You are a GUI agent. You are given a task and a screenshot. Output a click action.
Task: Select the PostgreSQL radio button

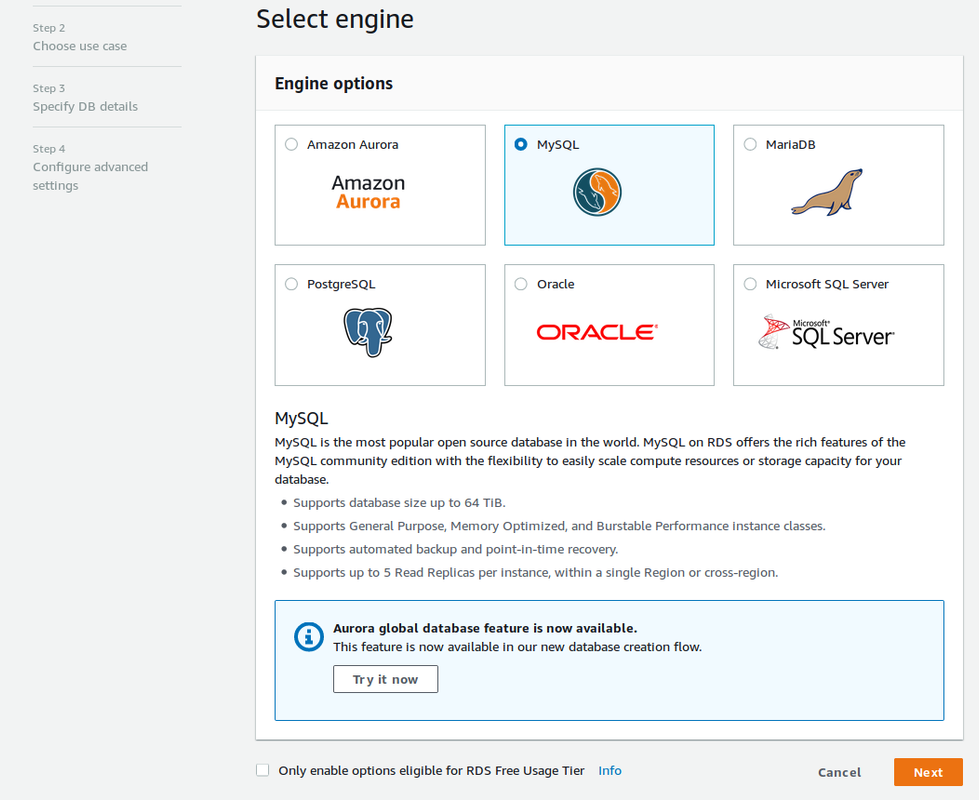tap(291, 283)
